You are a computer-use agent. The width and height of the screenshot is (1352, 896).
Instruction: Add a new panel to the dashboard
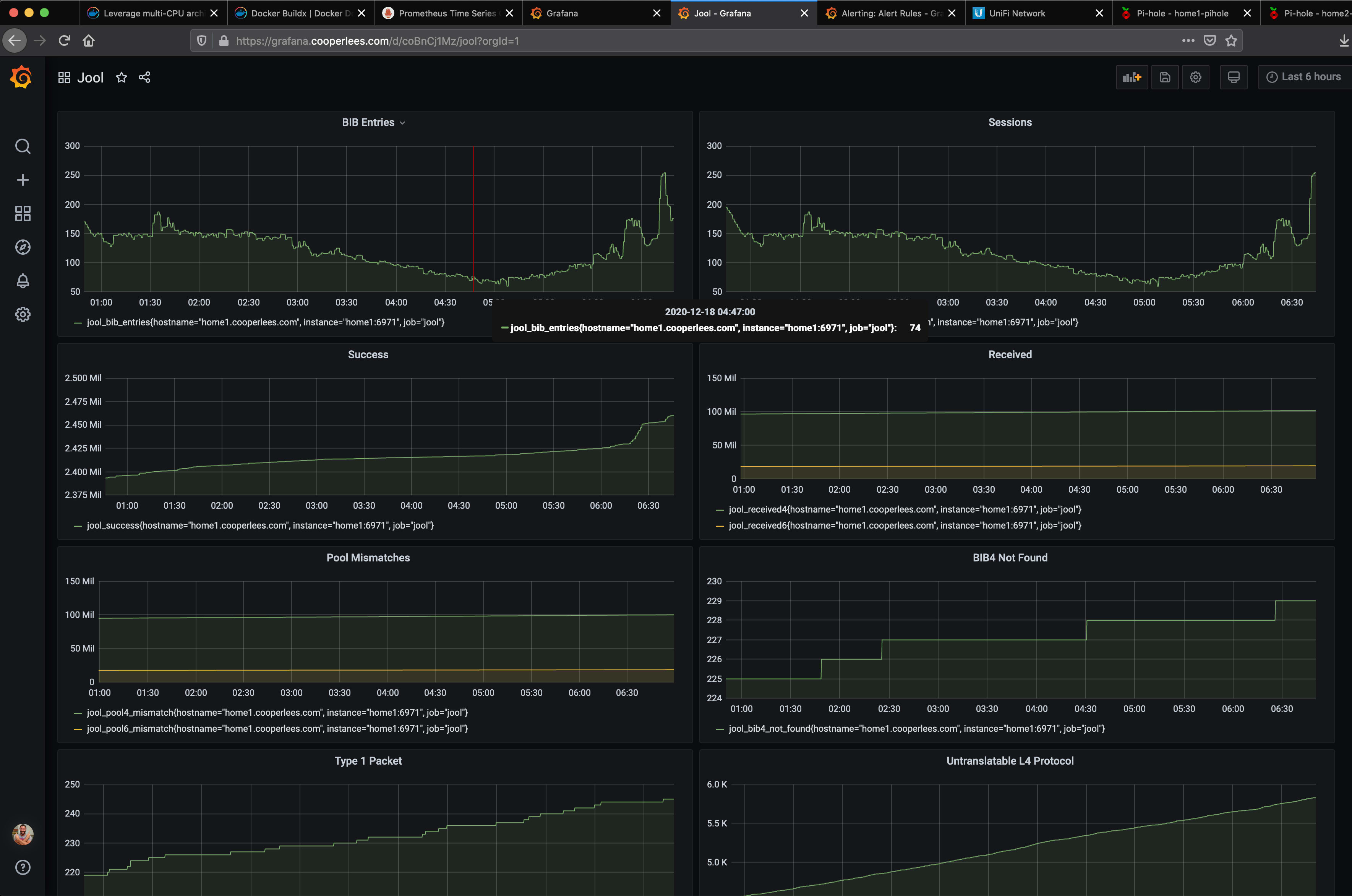(1132, 76)
